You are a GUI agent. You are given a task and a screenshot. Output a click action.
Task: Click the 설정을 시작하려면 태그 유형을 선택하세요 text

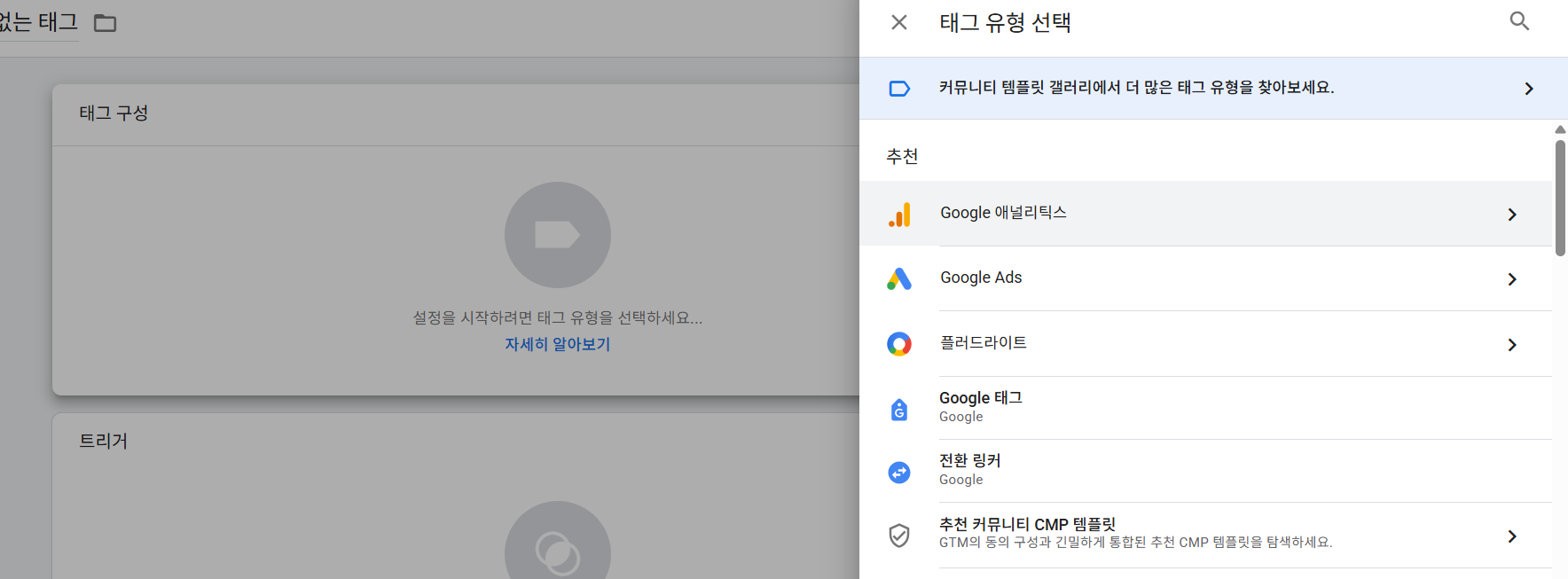558,317
